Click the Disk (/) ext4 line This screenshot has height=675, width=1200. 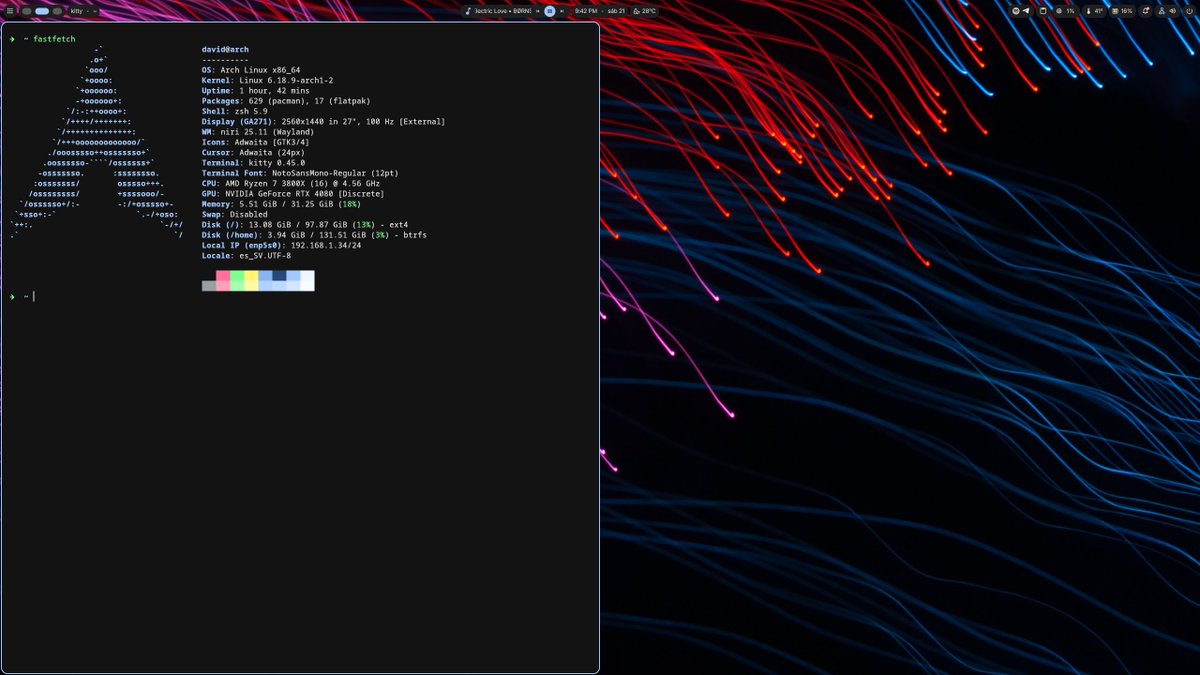(x=305, y=224)
